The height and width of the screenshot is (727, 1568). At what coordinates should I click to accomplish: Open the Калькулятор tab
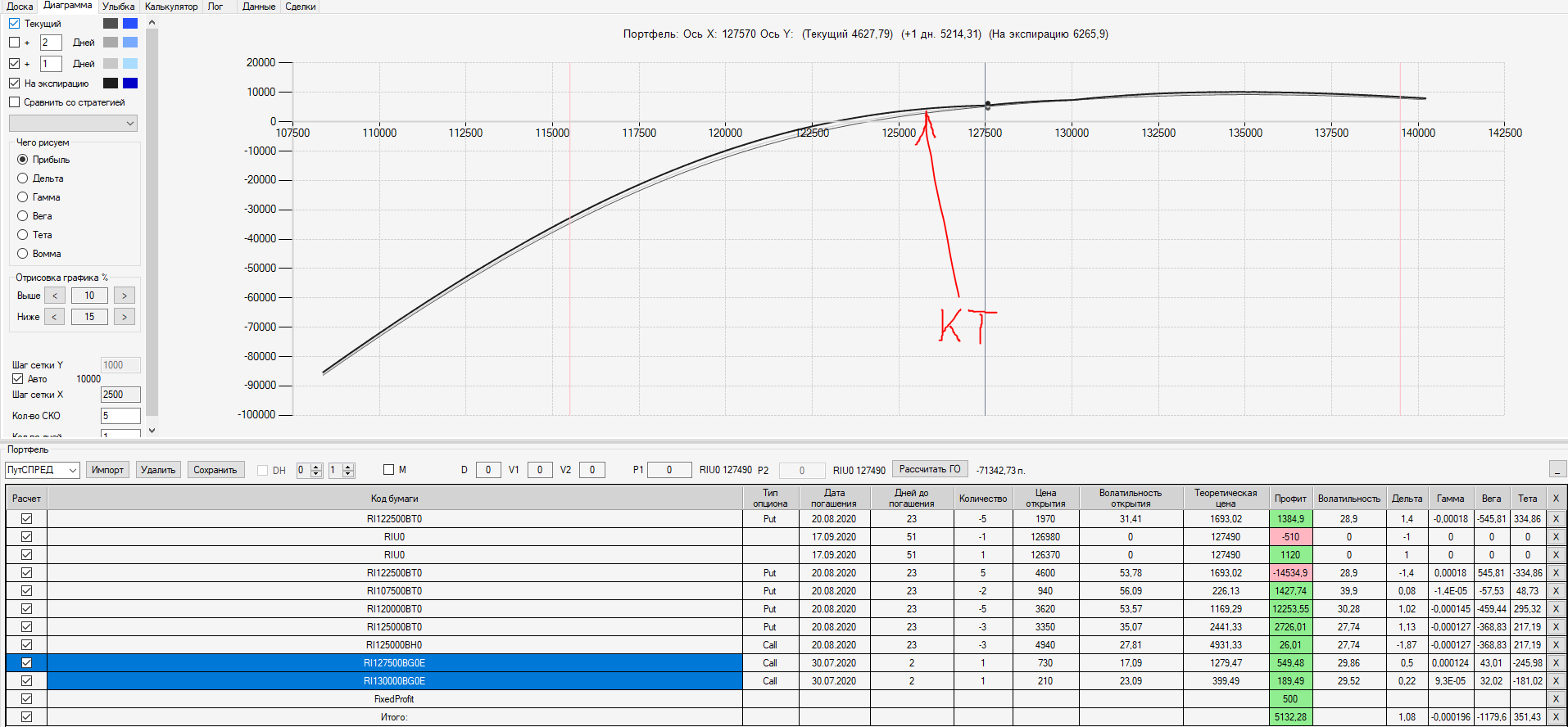coord(171,7)
